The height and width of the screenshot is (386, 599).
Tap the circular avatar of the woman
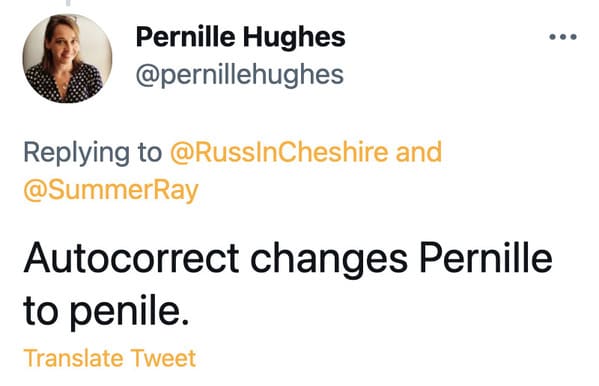point(68,58)
